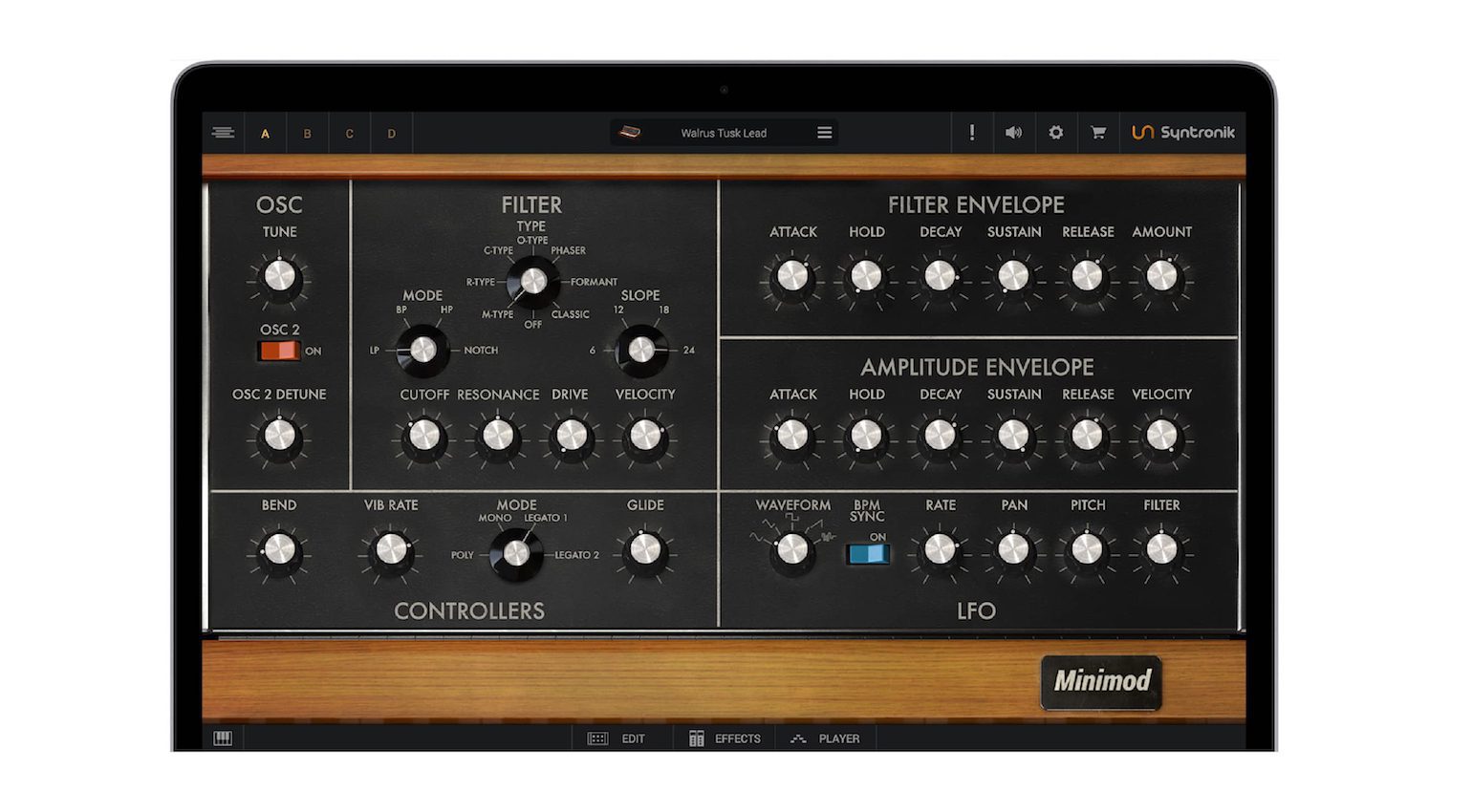The image size is (1472, 812).
Task: Click the Amplitude Envelope ATTACK knob
Action: coord(792,436)
